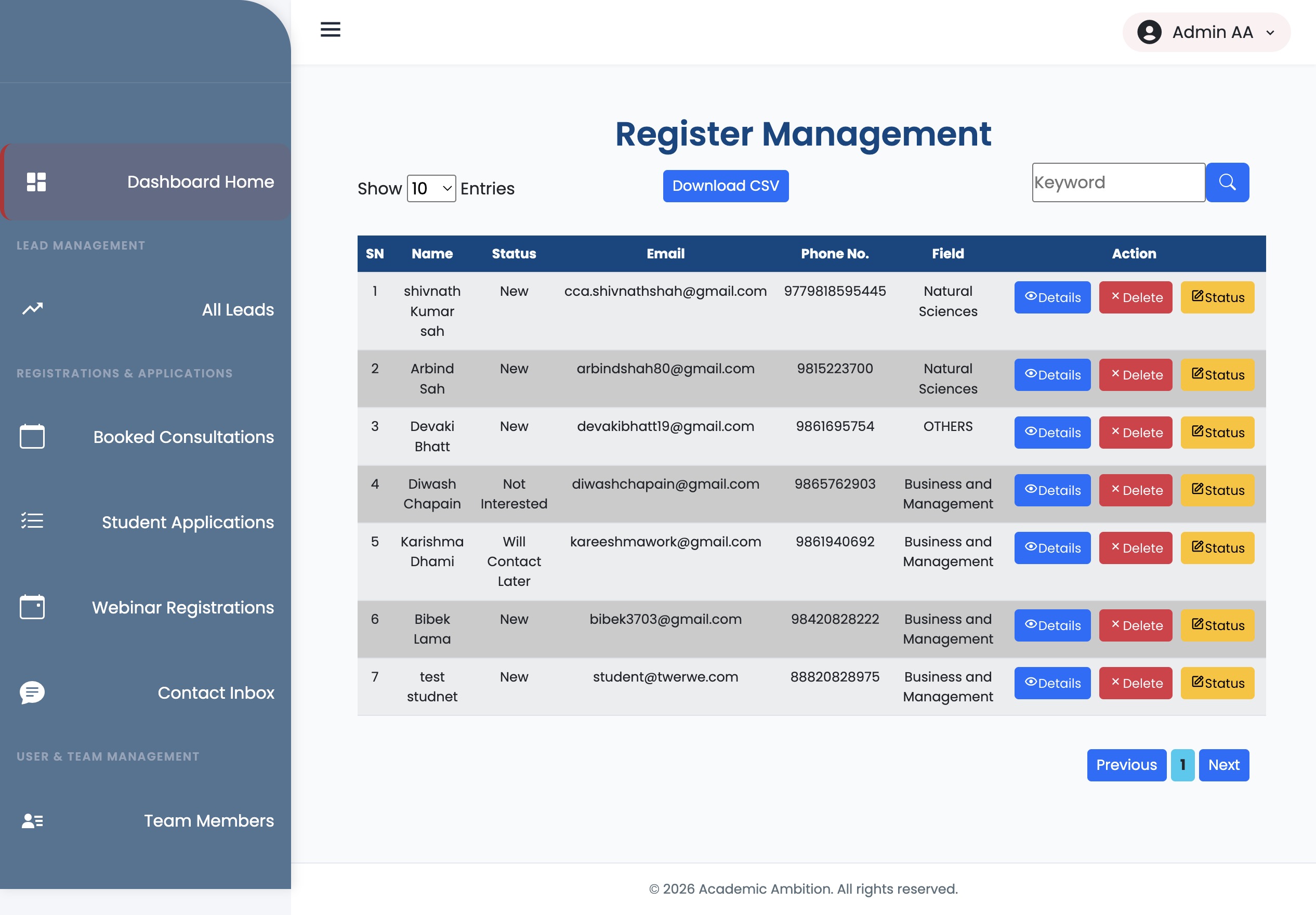Focus the Keyword search field
The width and height of the screenshot is (1316, 915).
coord(1118,182)
